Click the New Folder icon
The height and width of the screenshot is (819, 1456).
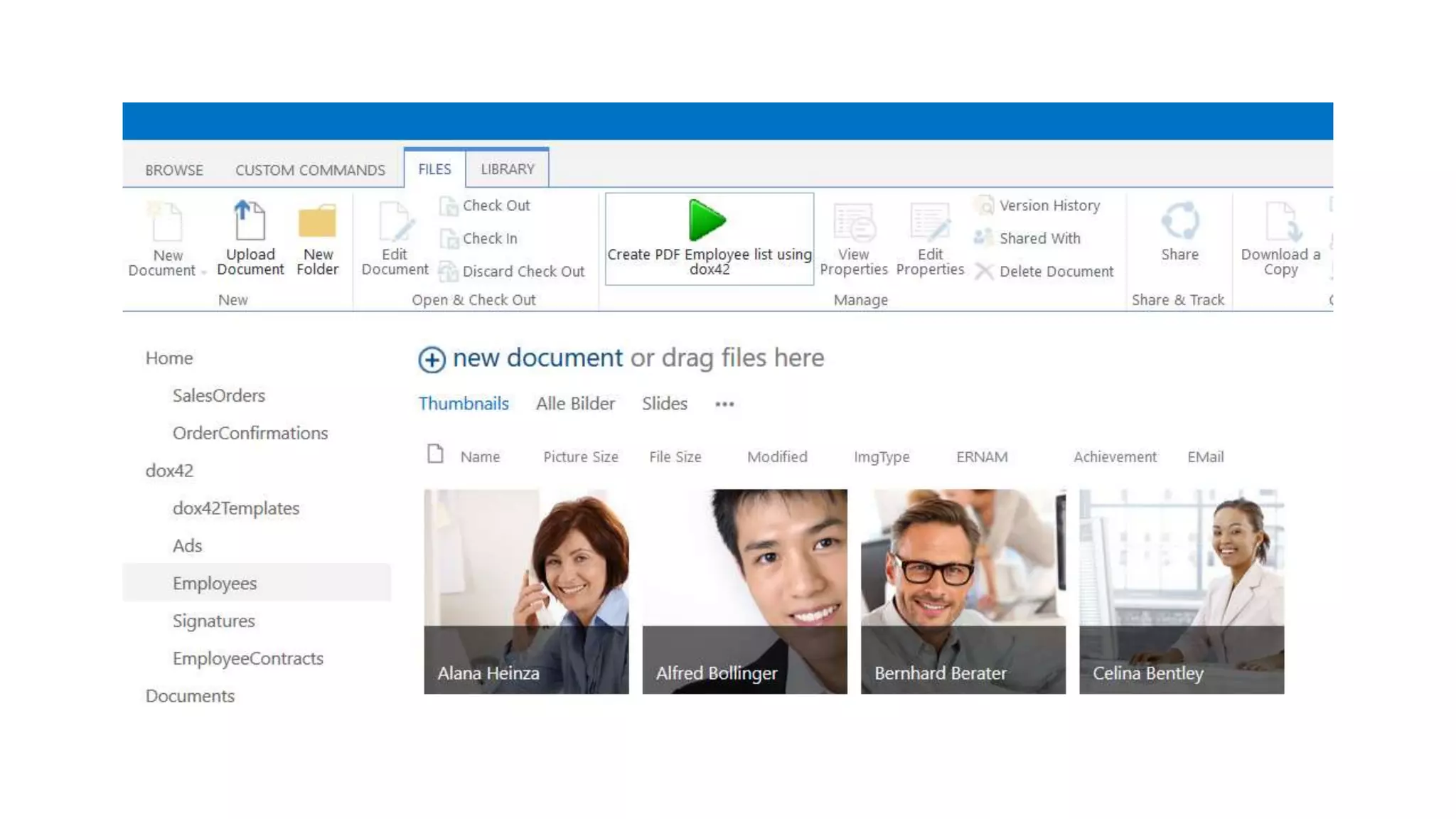coord(317,221)
